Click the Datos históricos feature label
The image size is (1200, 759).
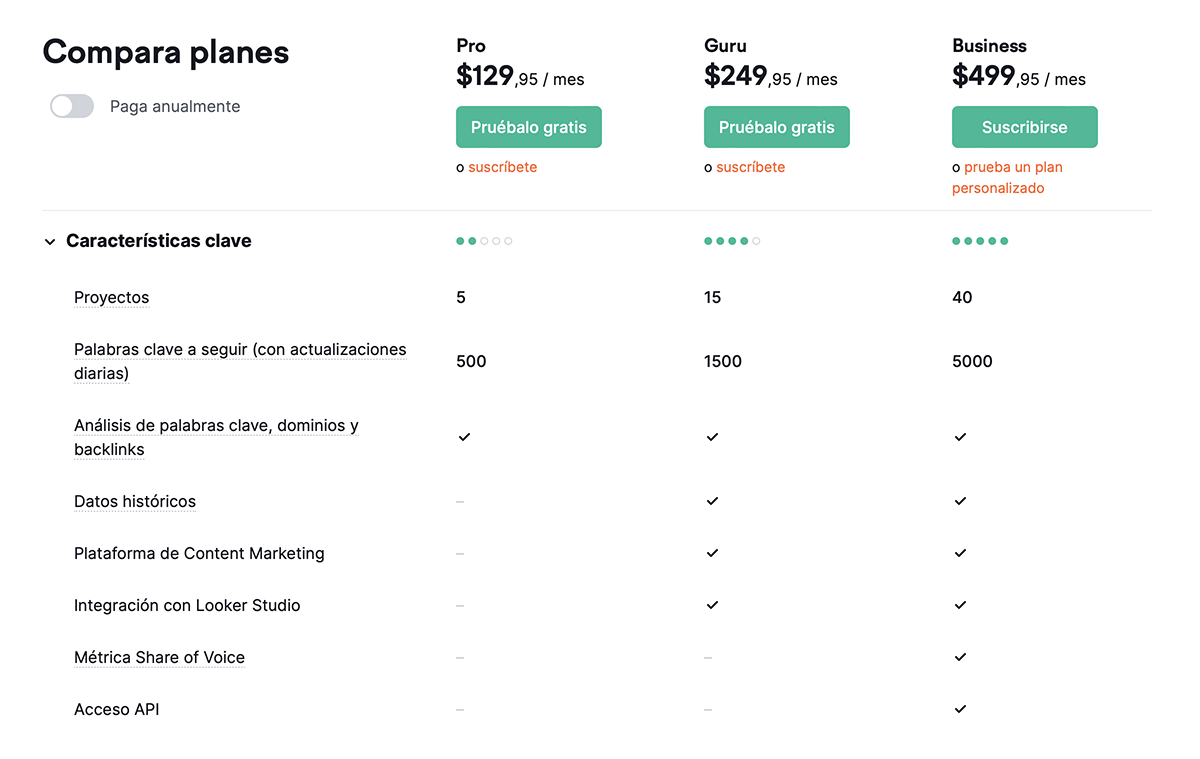135,501
